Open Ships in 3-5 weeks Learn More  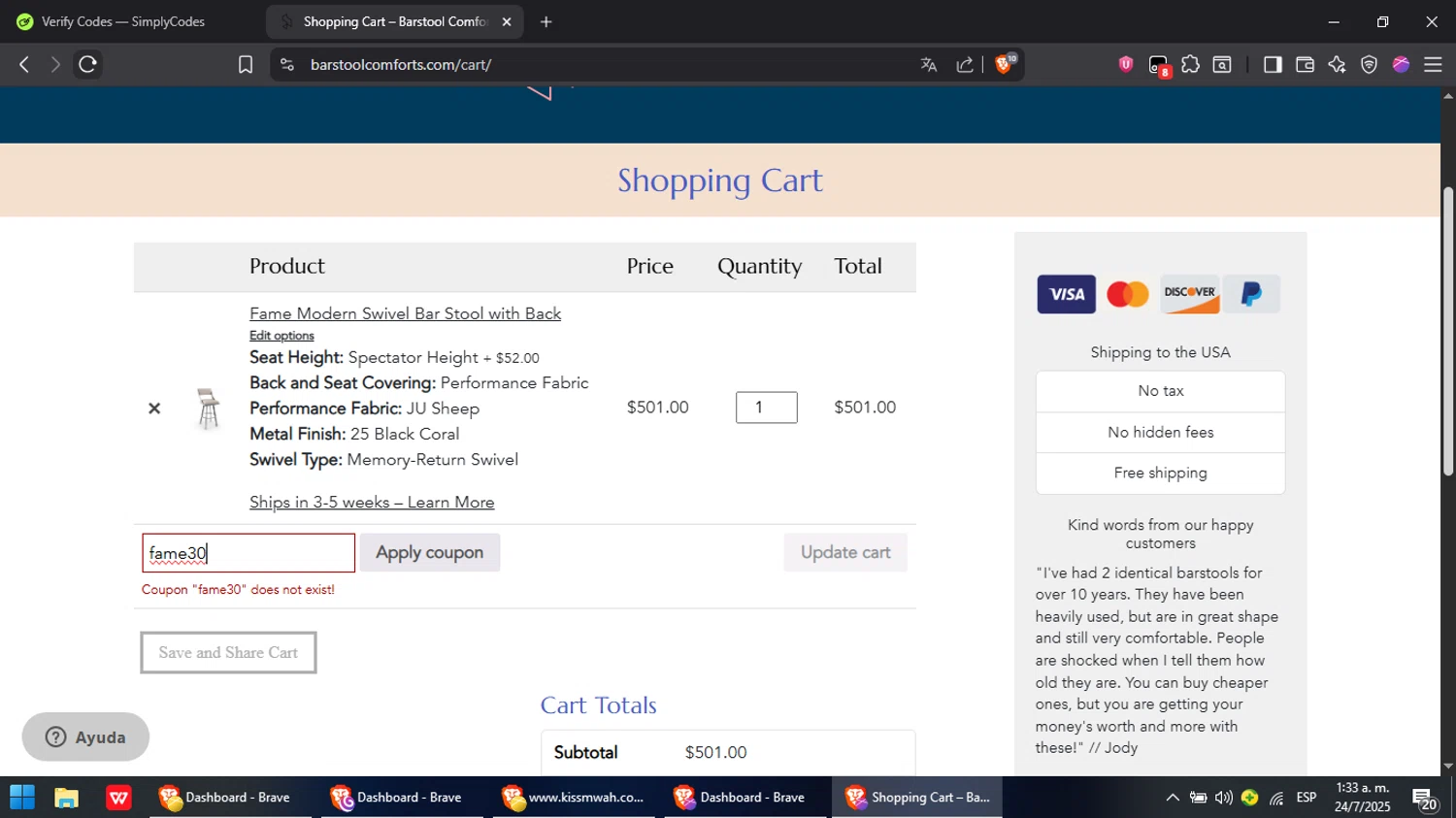tap(372, 503)
